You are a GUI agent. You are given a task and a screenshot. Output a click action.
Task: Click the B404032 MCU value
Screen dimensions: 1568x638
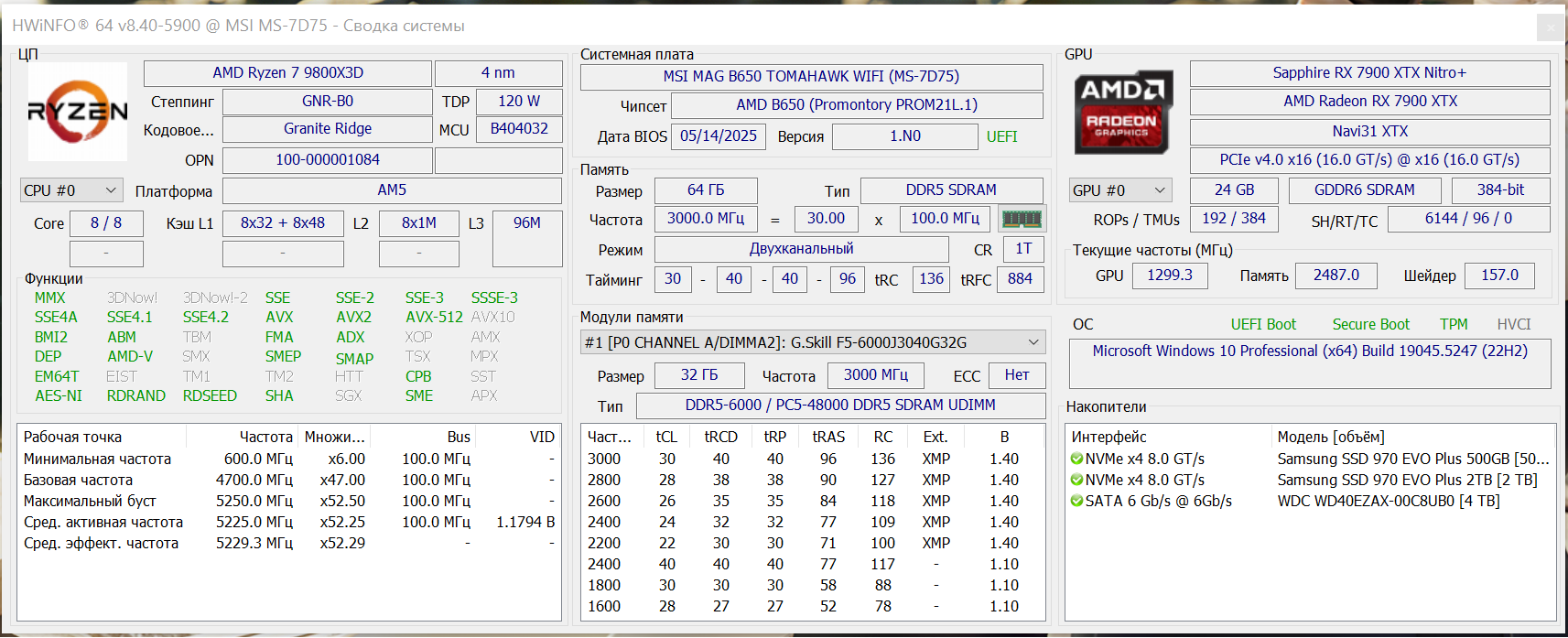pyautogui.click(x=519, y=129)
